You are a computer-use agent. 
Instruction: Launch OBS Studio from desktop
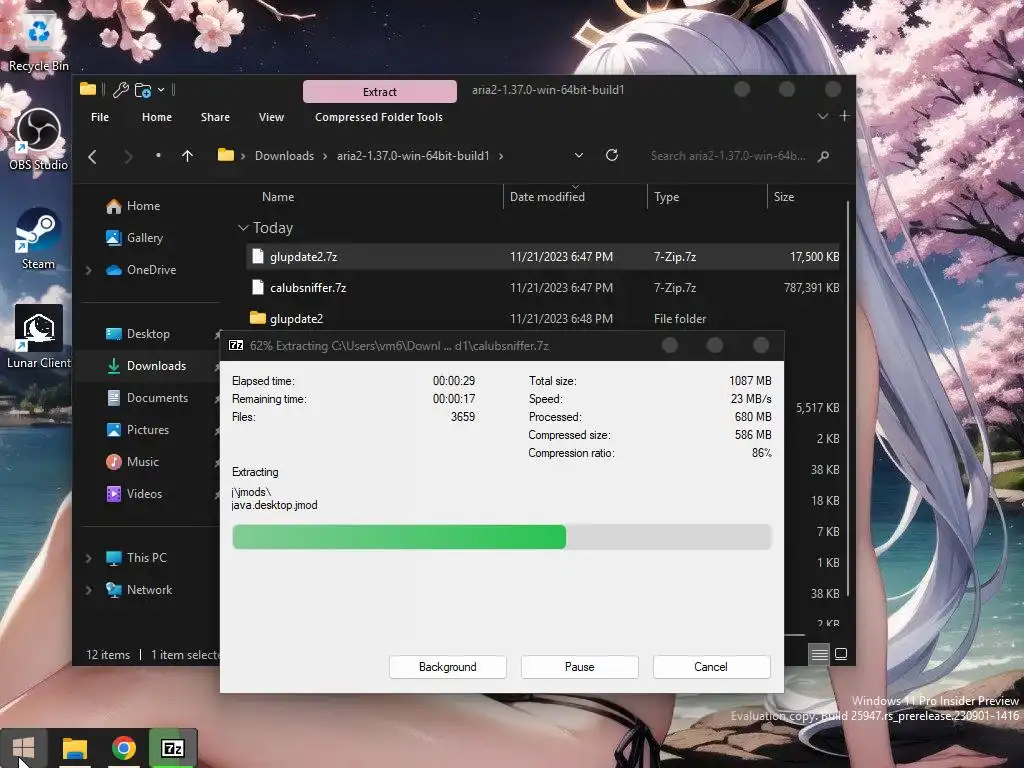[39, 140]
